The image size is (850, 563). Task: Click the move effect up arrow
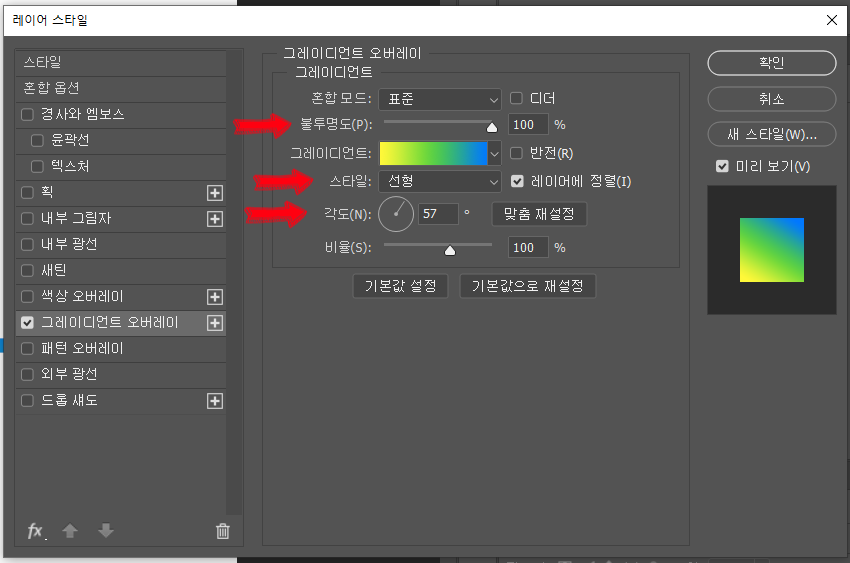pos(70,531)
